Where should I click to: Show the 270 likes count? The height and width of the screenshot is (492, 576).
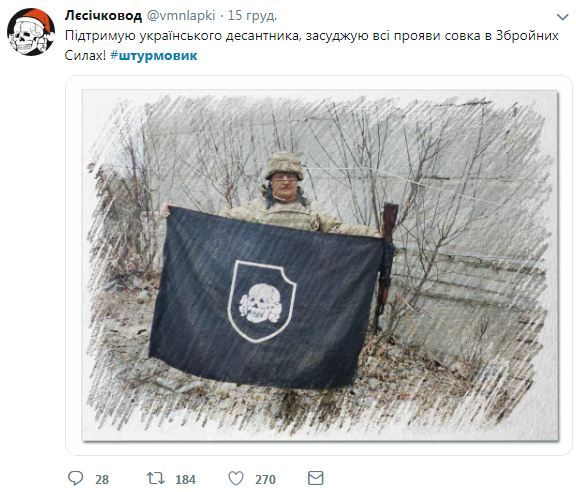pyautogui.click(x=265, y=480)
